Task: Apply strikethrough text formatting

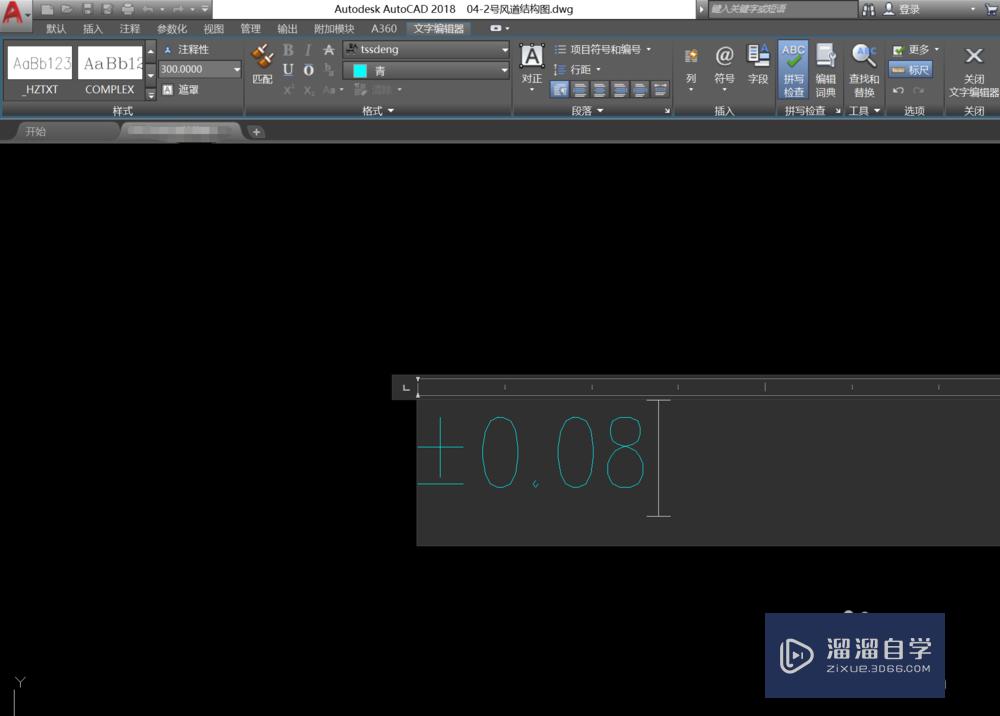Action: pyautogui.click(x=328, y=50)
